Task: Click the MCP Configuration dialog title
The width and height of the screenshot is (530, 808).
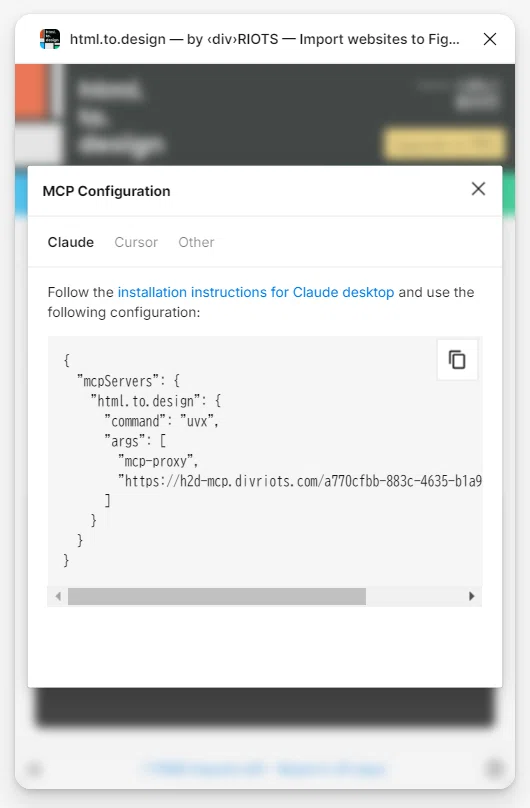Action: tap(106, 191)
